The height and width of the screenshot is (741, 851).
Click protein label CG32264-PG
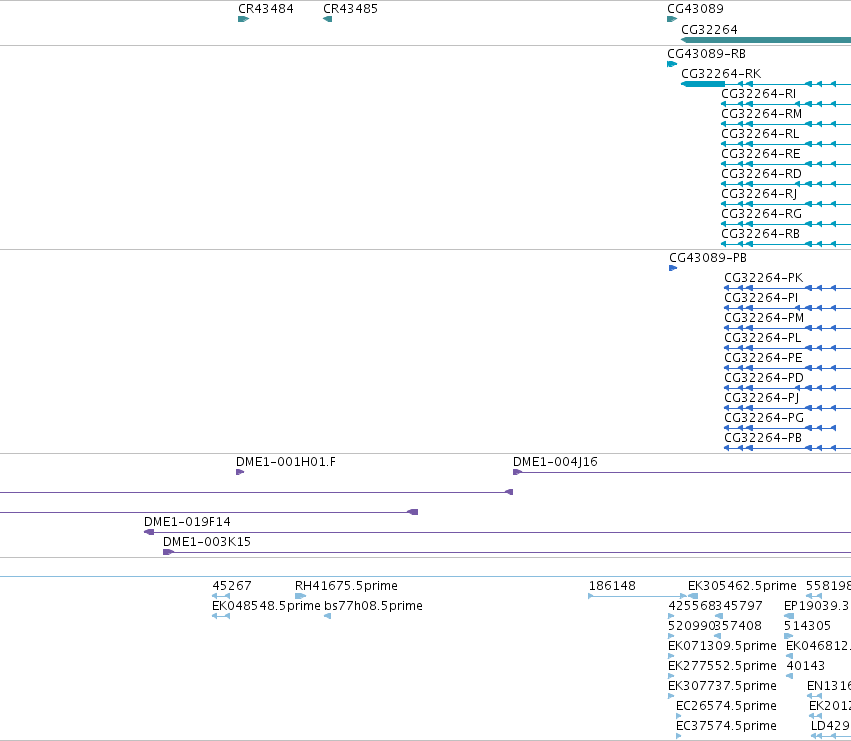[x=764, y=418]
